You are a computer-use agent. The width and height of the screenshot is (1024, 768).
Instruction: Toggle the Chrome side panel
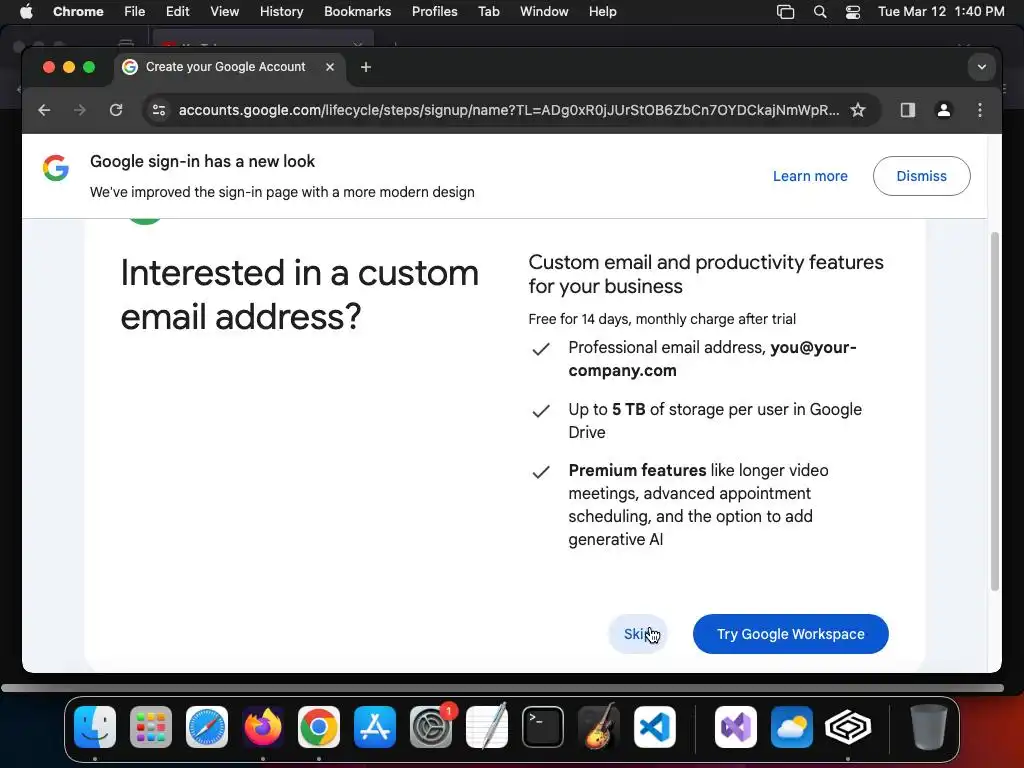(907, 110)
